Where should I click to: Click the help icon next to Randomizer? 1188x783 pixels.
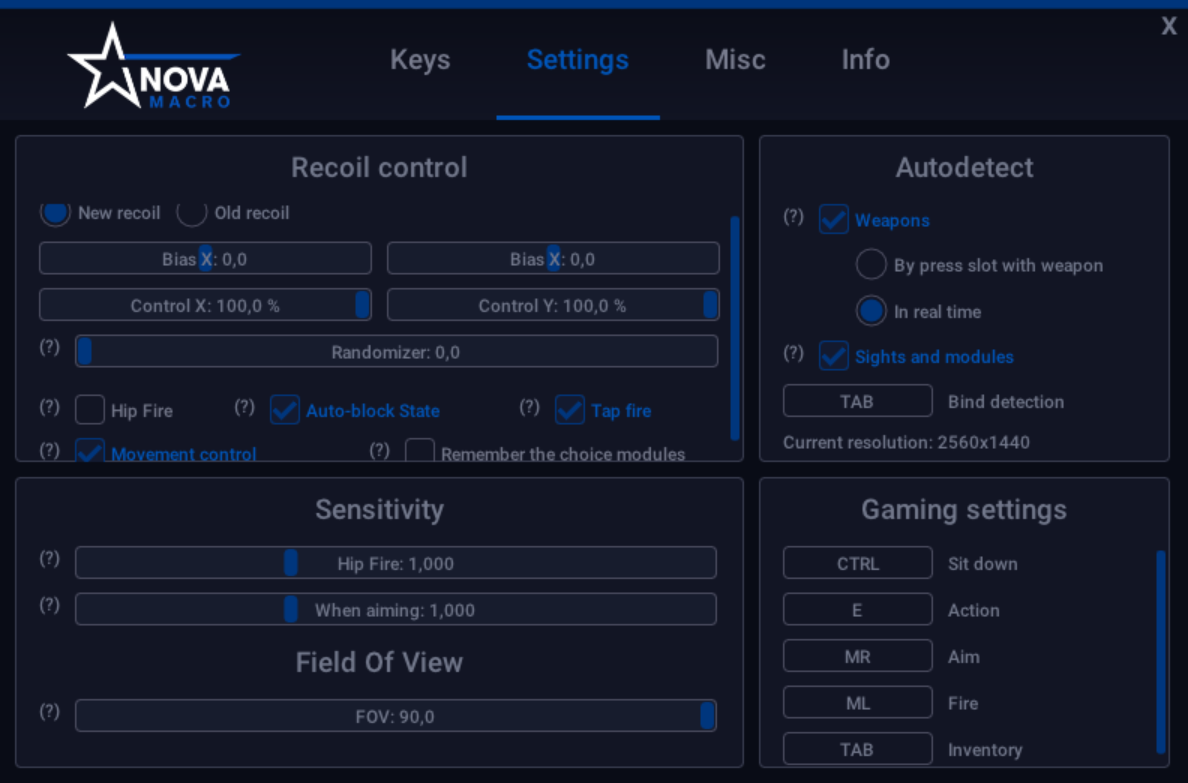[49, 347]
